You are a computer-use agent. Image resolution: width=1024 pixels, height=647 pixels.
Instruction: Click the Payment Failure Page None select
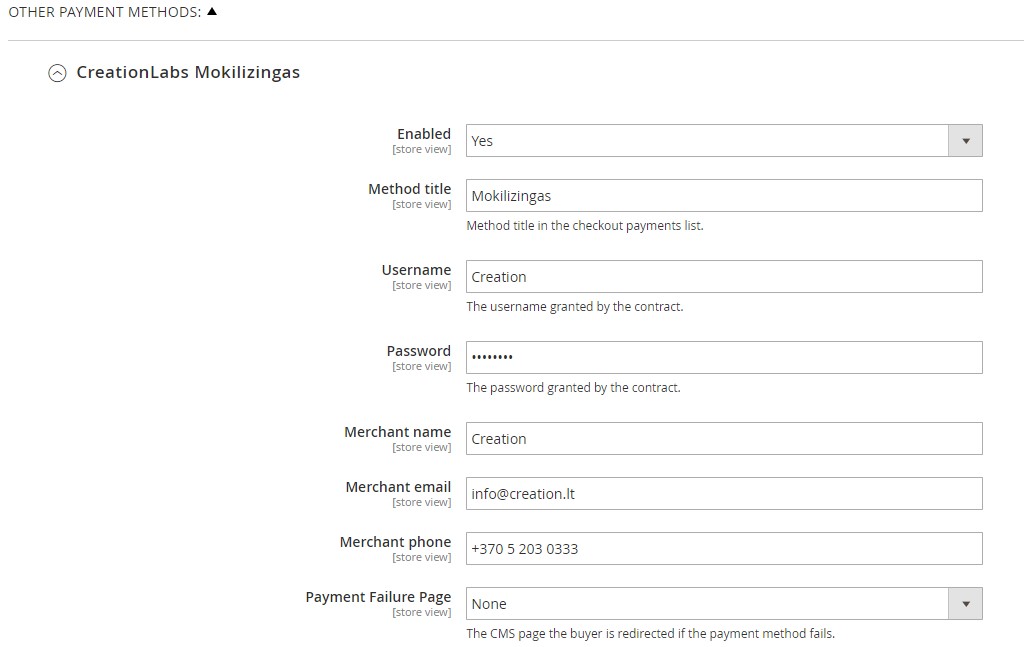(x=724, y=604)
